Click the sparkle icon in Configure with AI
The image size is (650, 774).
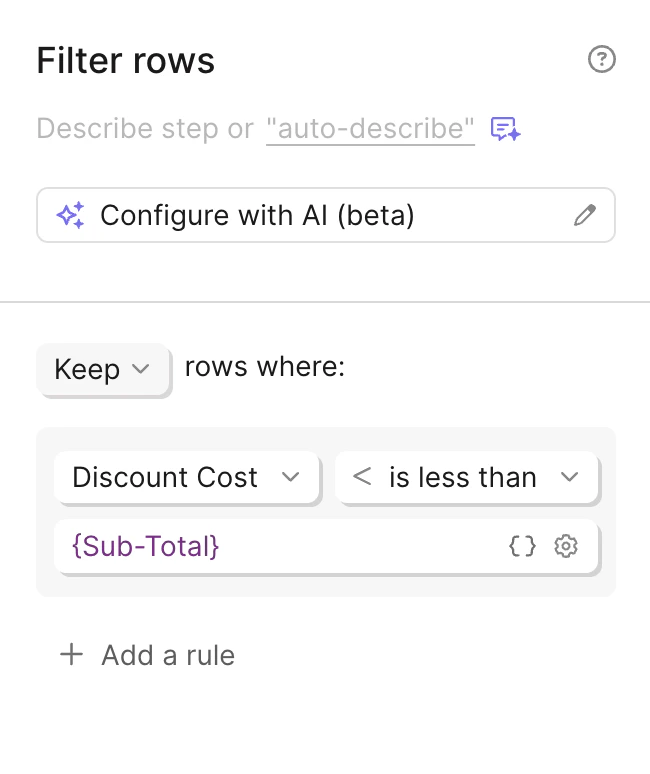coord(71,215)
